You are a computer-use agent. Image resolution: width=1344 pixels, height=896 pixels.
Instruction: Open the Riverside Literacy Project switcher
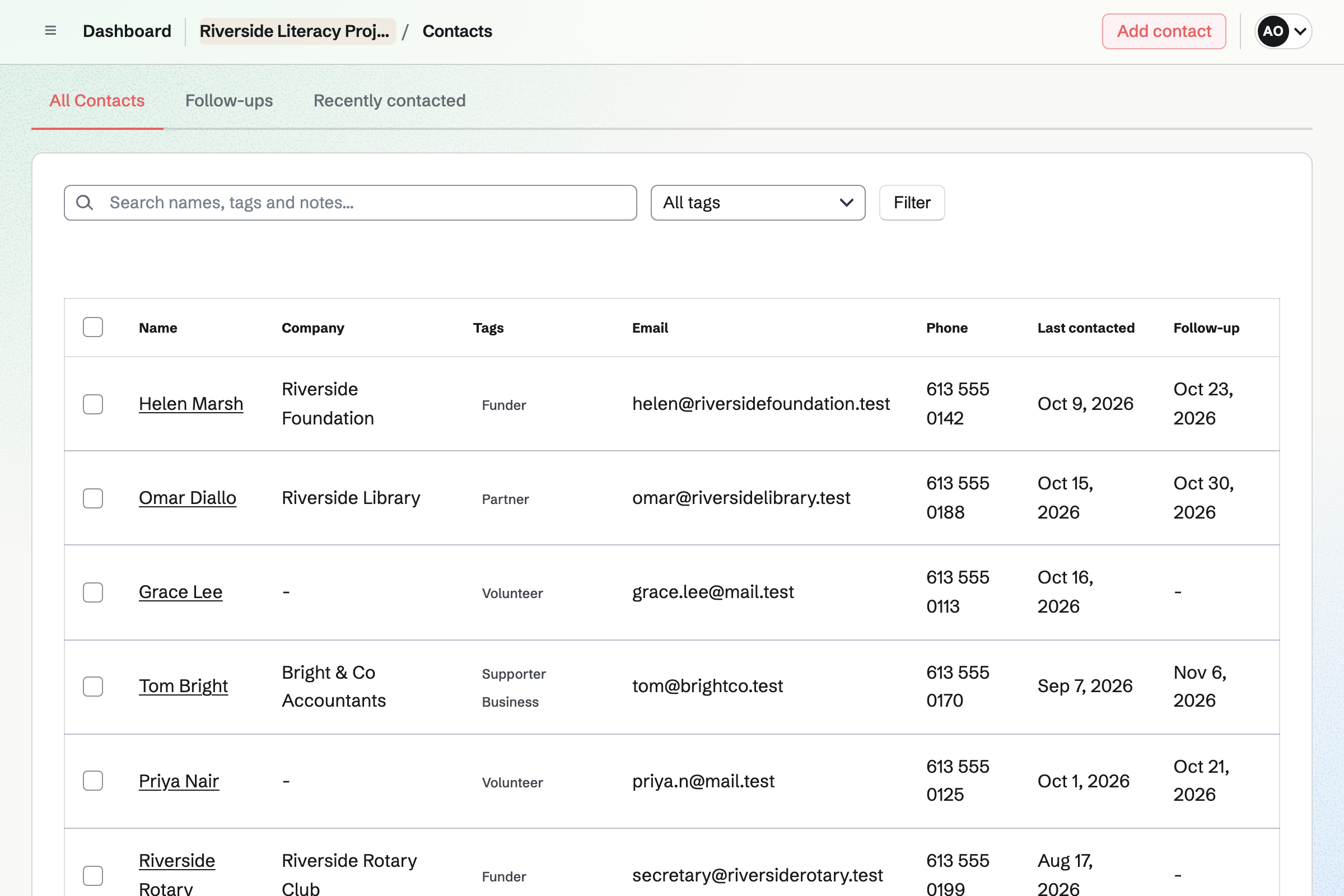297,31
